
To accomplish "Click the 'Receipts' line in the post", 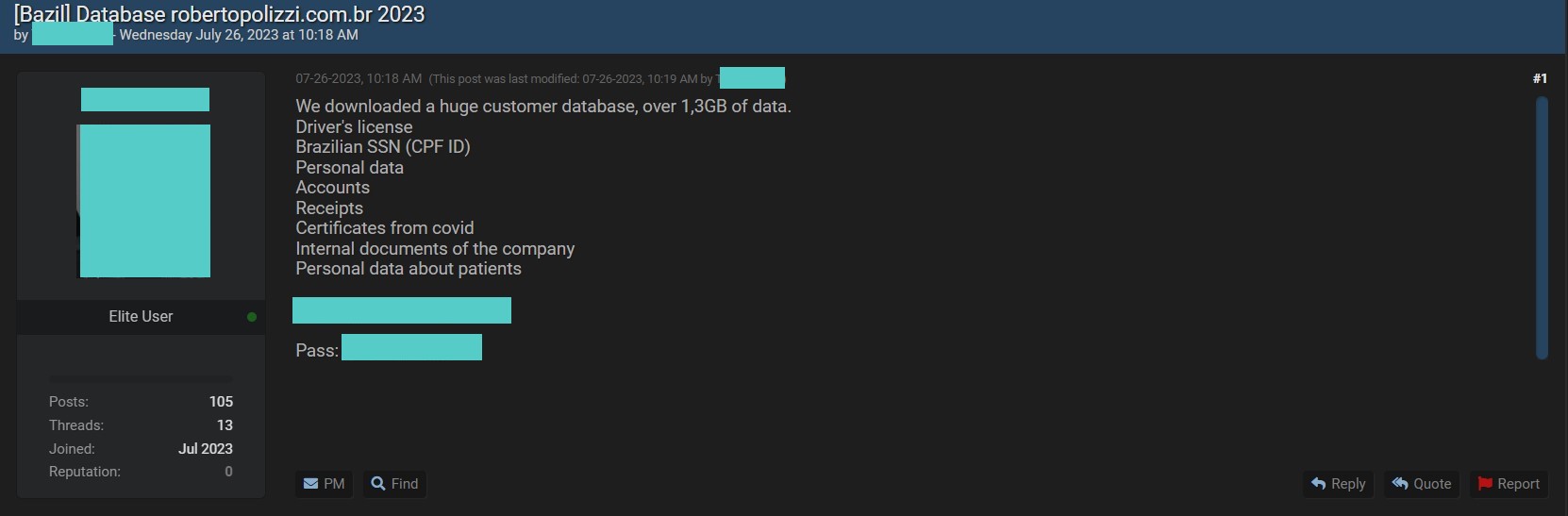I will click(329, 208).
